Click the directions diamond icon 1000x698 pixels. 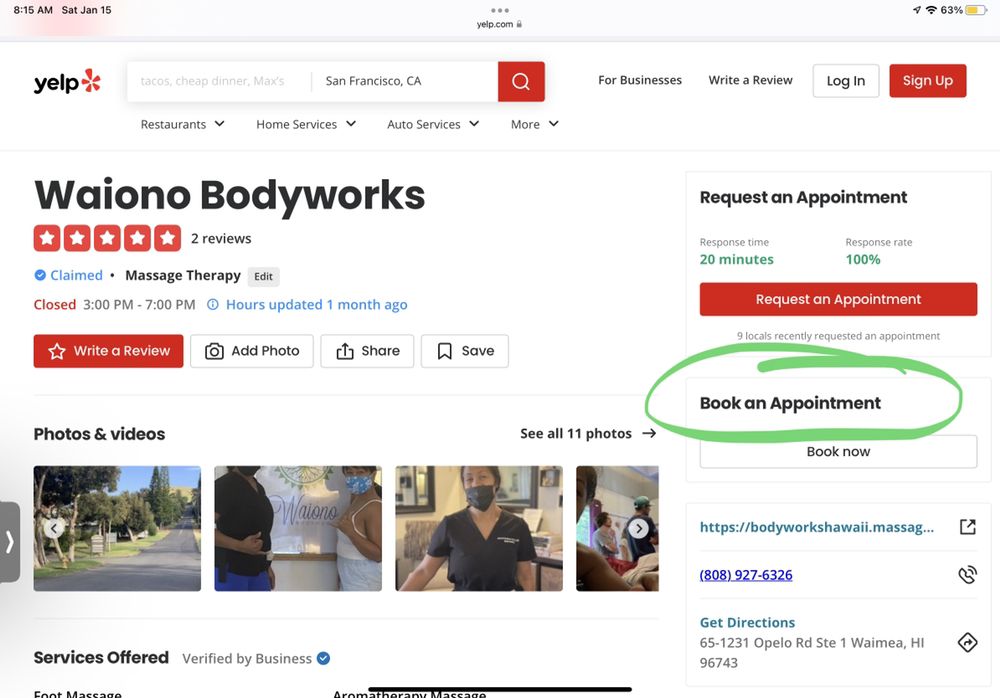[x=967, y=642]
